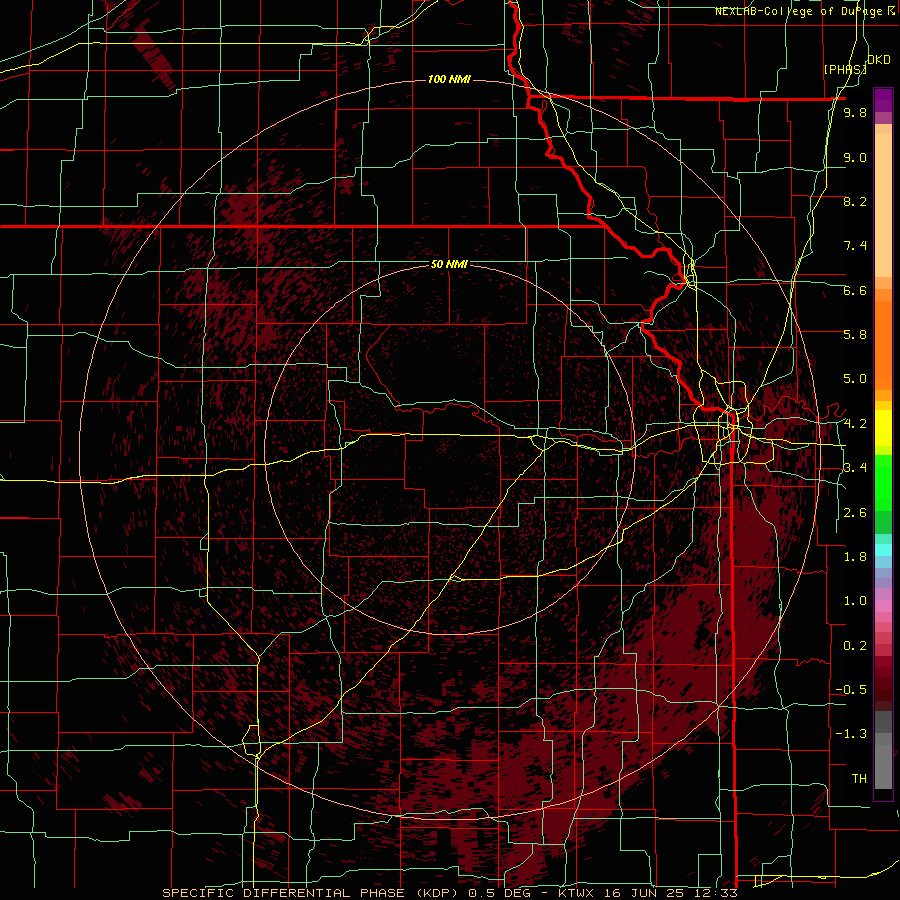Click the TH label on color scale
Viewport: 900px width, 900px height.
click(x=859, y=779)
